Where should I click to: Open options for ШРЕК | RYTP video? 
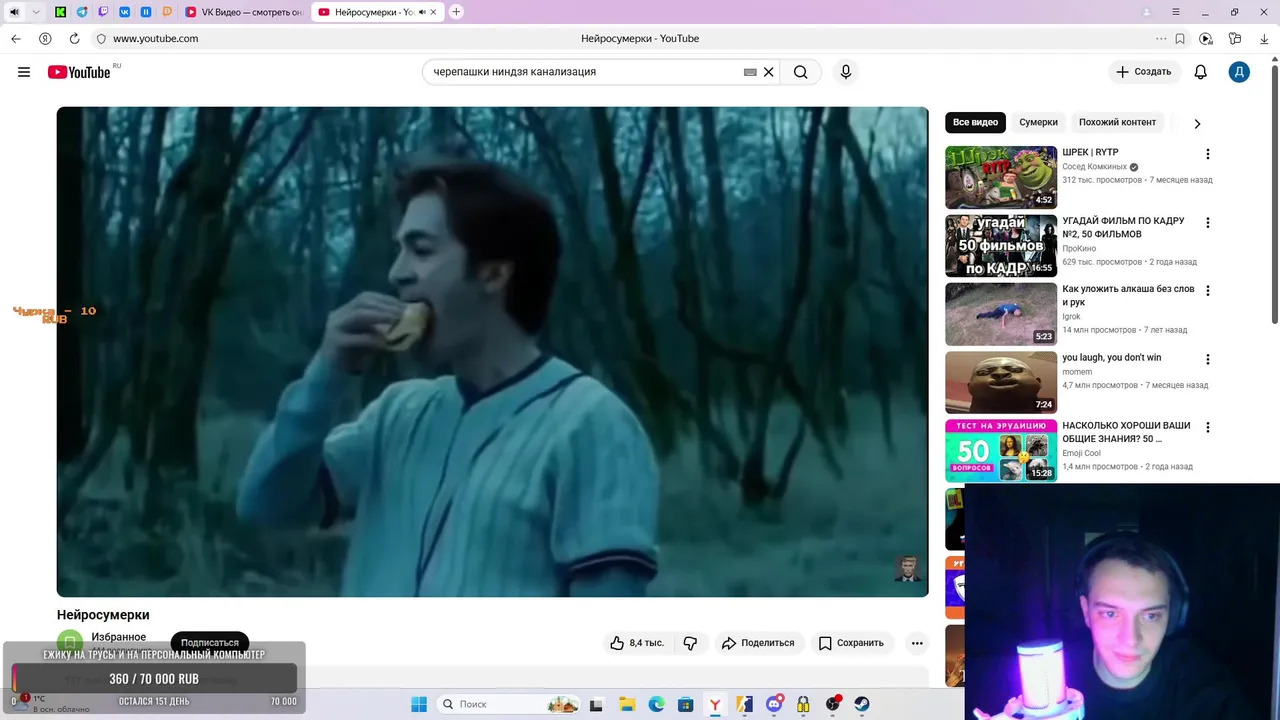[x=1207, y=154]
